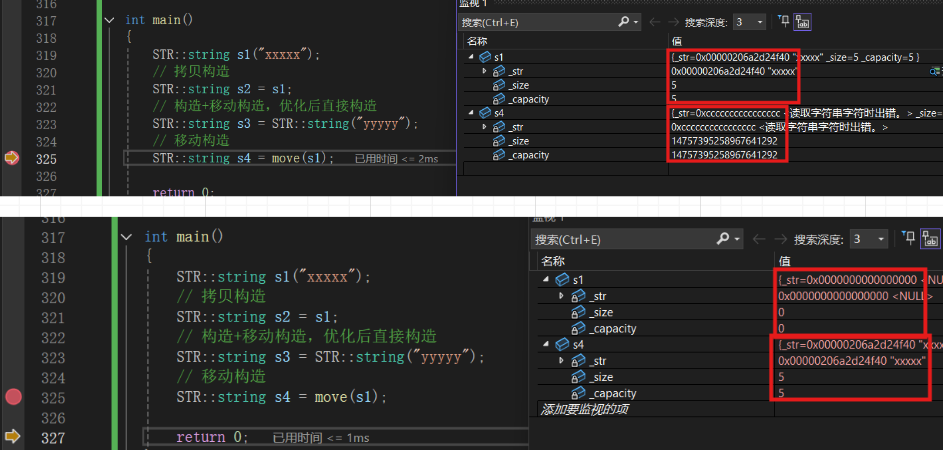Click the locked _capacity icon under upper s4
This screenshot has width=943, height=450.
(499, 155)
